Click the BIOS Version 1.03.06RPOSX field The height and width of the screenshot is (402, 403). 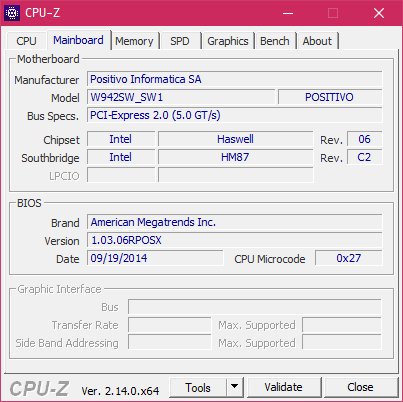click(x=235, y=240)
